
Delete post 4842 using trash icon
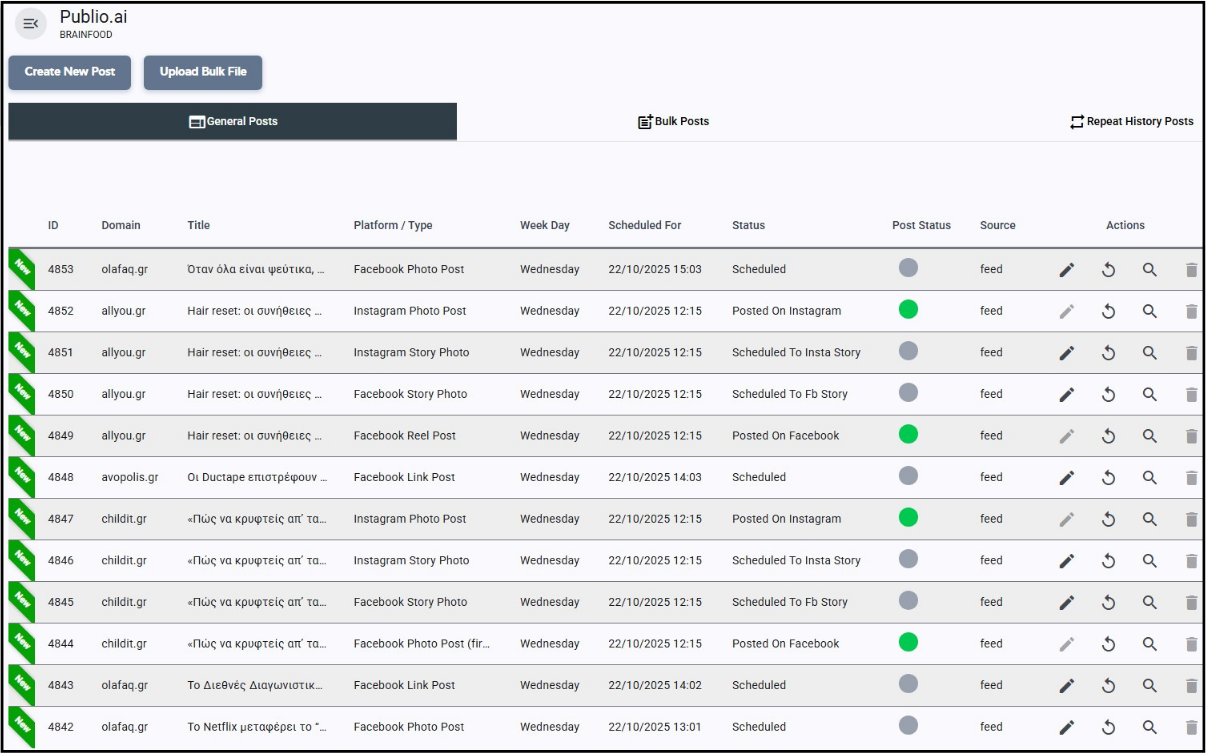[x=1191, y=728]
